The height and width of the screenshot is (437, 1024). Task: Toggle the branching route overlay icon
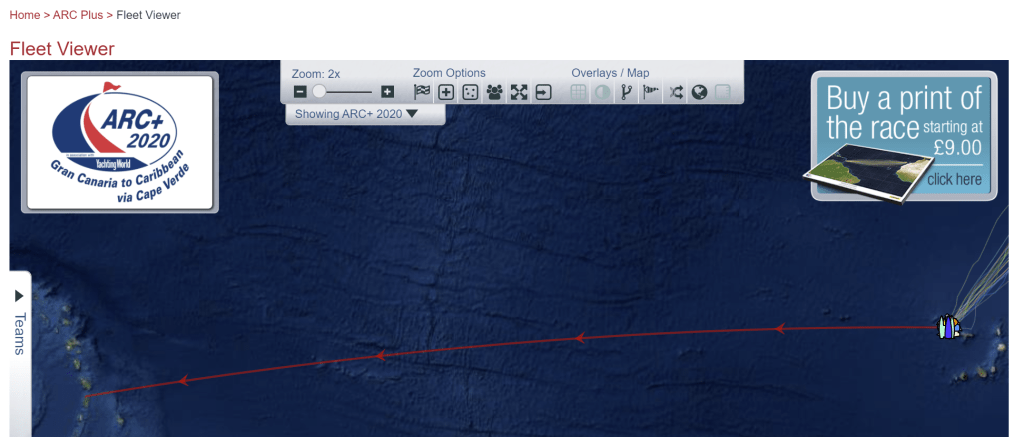627,92
